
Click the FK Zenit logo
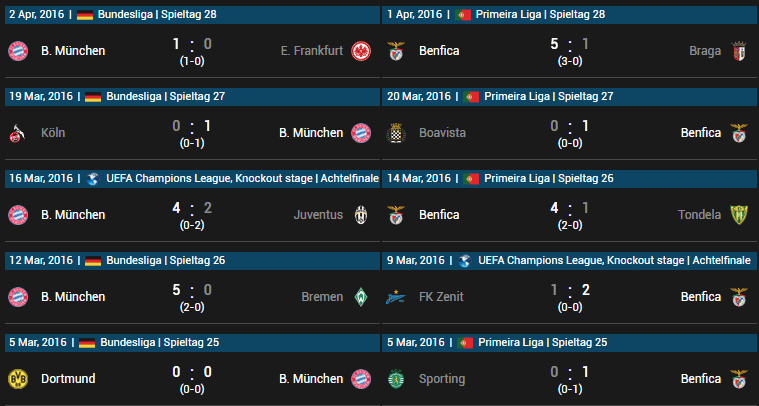(x=395, y=297)
